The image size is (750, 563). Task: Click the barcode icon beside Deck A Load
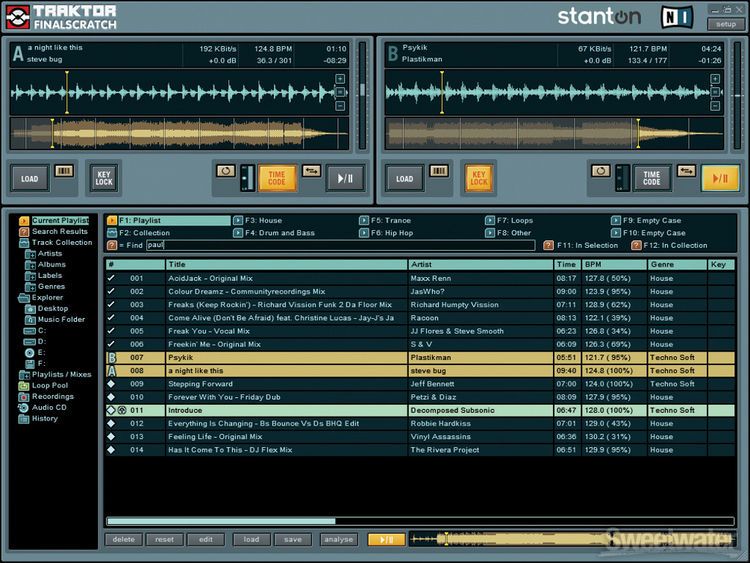click(x=63, y=171)
